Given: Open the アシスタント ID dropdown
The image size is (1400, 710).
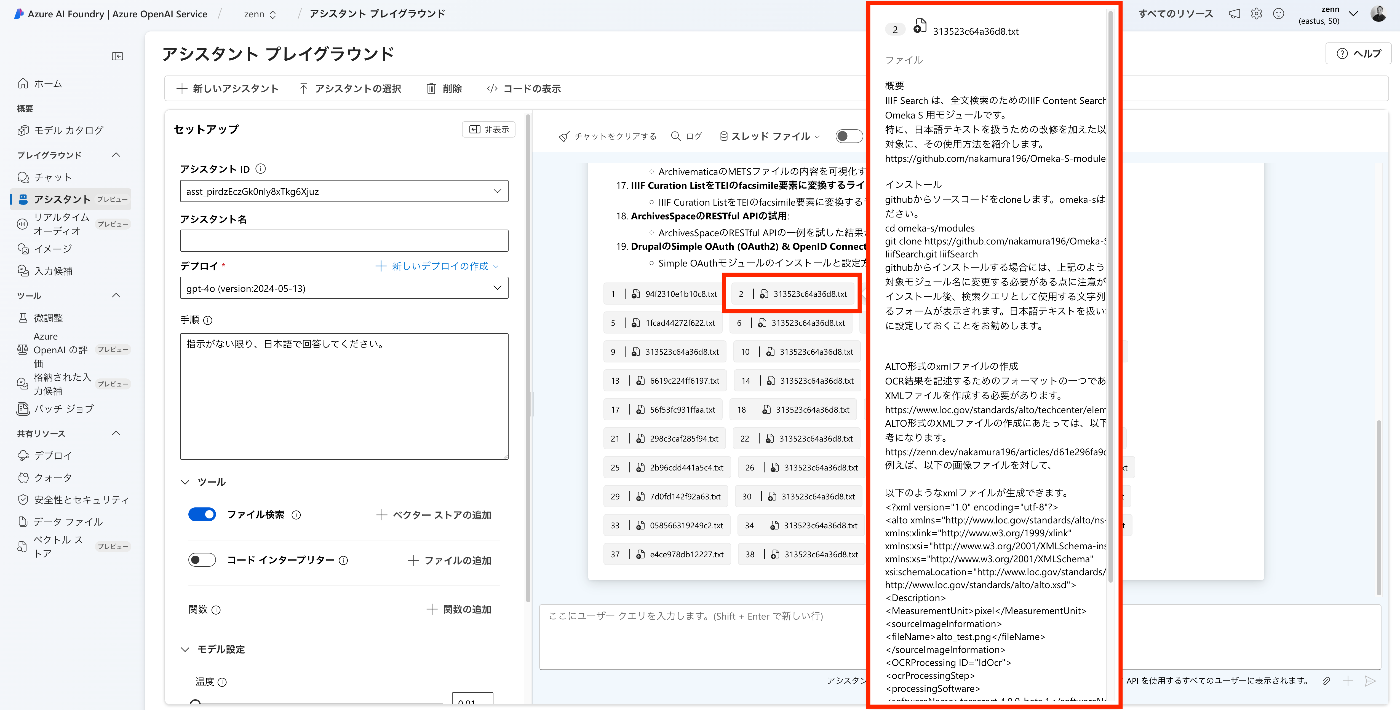Looking at the screenshot, I should click(x=344, y=191).
